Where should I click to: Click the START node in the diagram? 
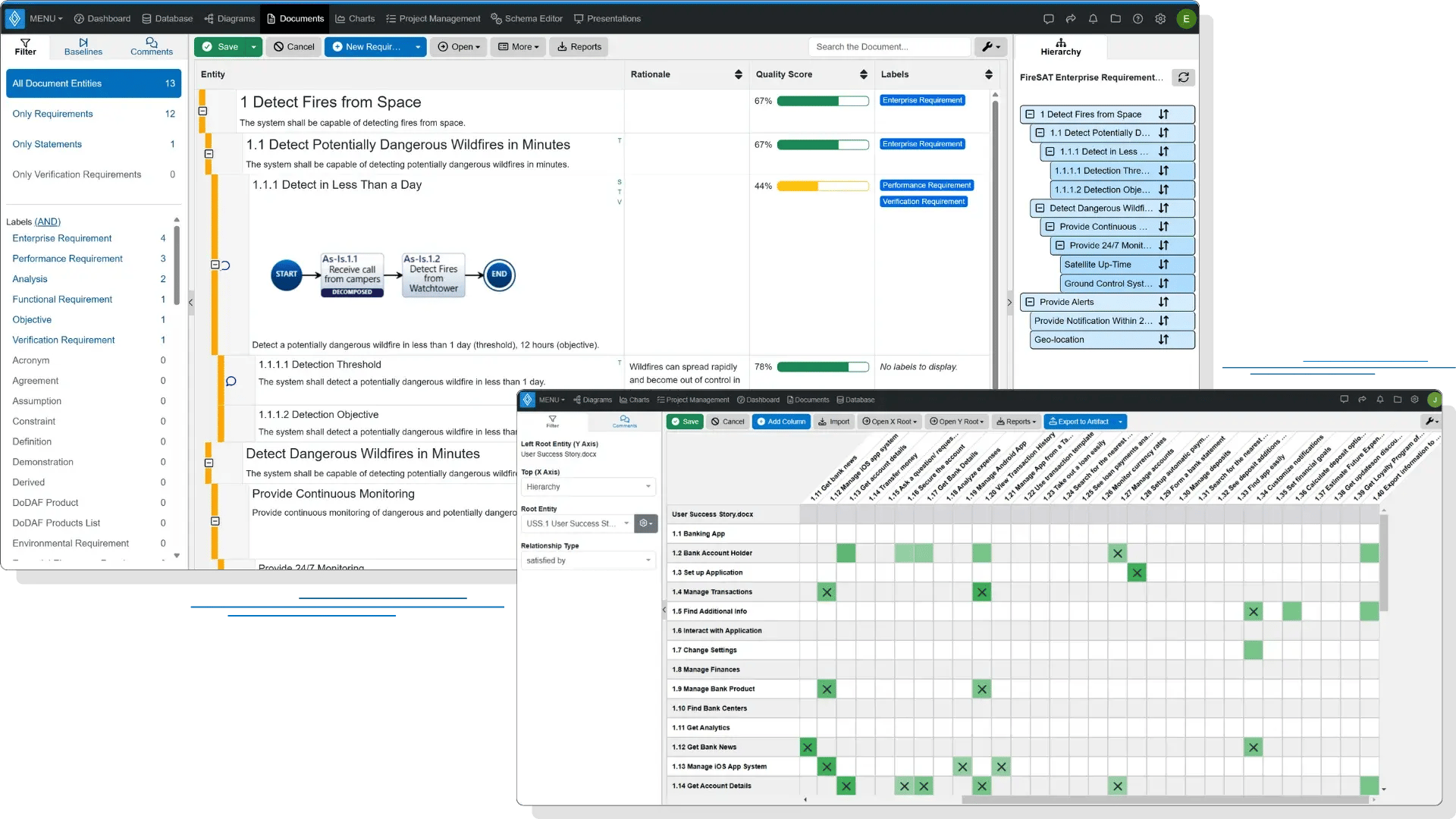coord(286,275)
